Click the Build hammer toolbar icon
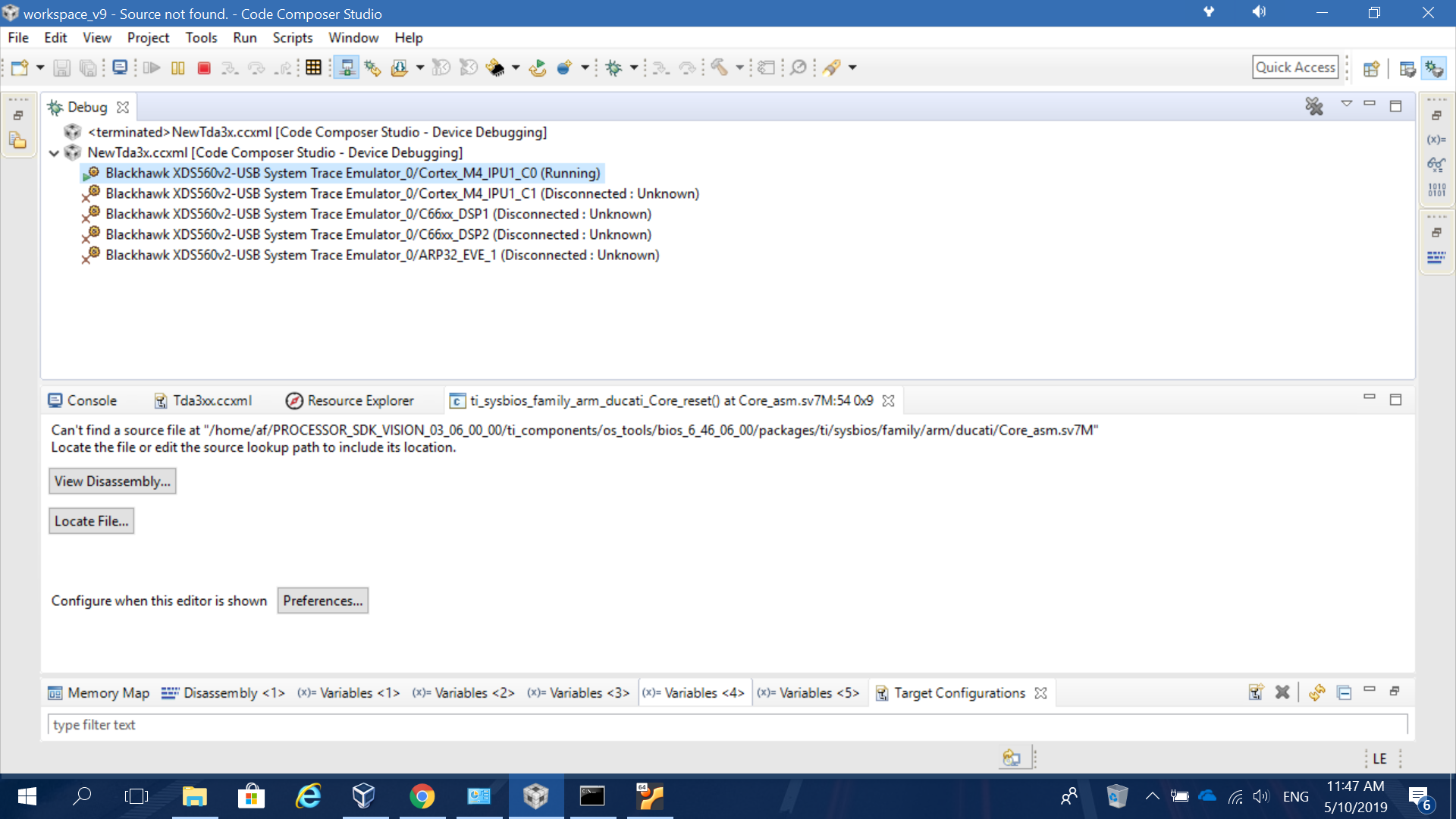This screenshot has height=819, width=1456. tap(719, 67)
